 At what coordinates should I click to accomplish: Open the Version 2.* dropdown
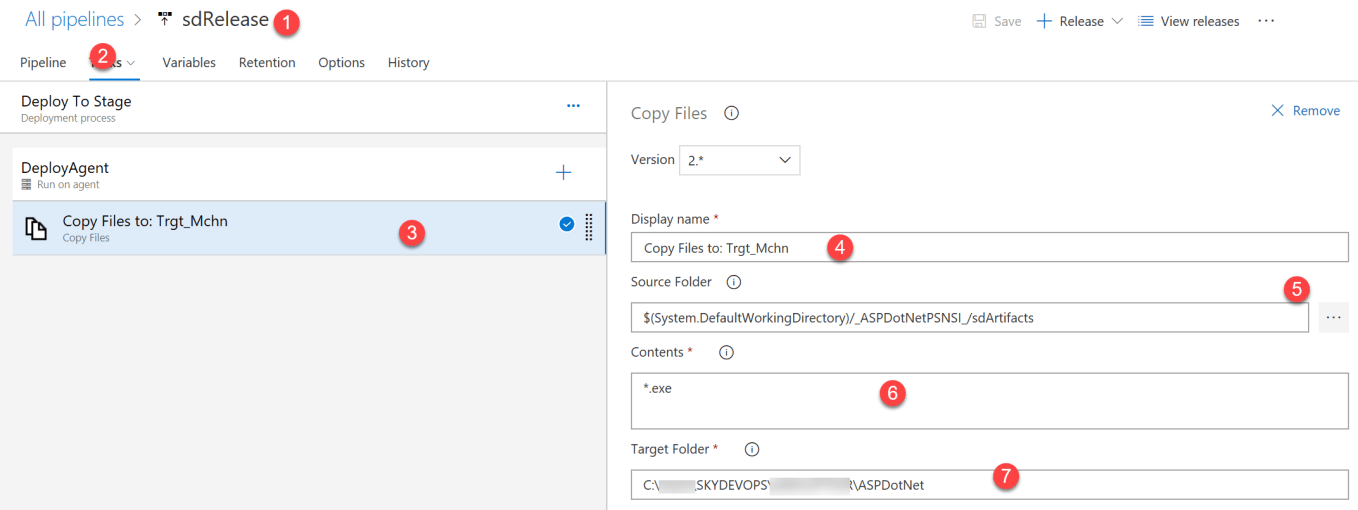pos(739,160)
